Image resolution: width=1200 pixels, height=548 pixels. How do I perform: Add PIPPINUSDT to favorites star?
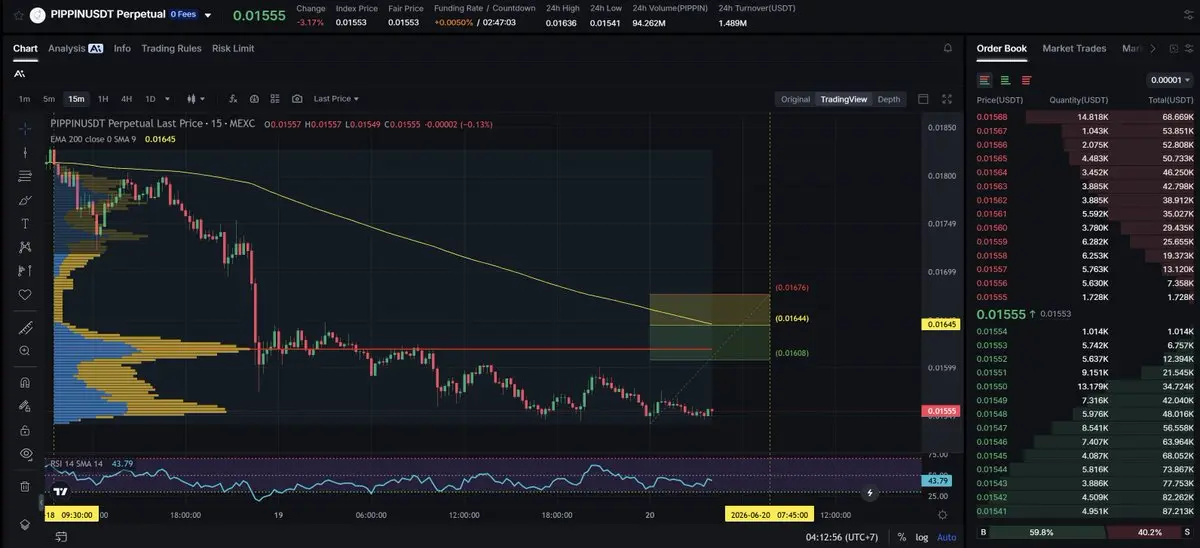[x=18, y=15]
